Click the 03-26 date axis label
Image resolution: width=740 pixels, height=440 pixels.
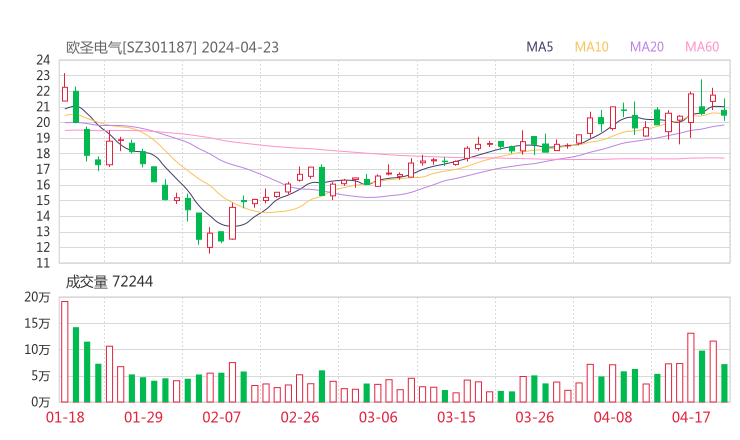pyautogui.click(x=534, y=417)
